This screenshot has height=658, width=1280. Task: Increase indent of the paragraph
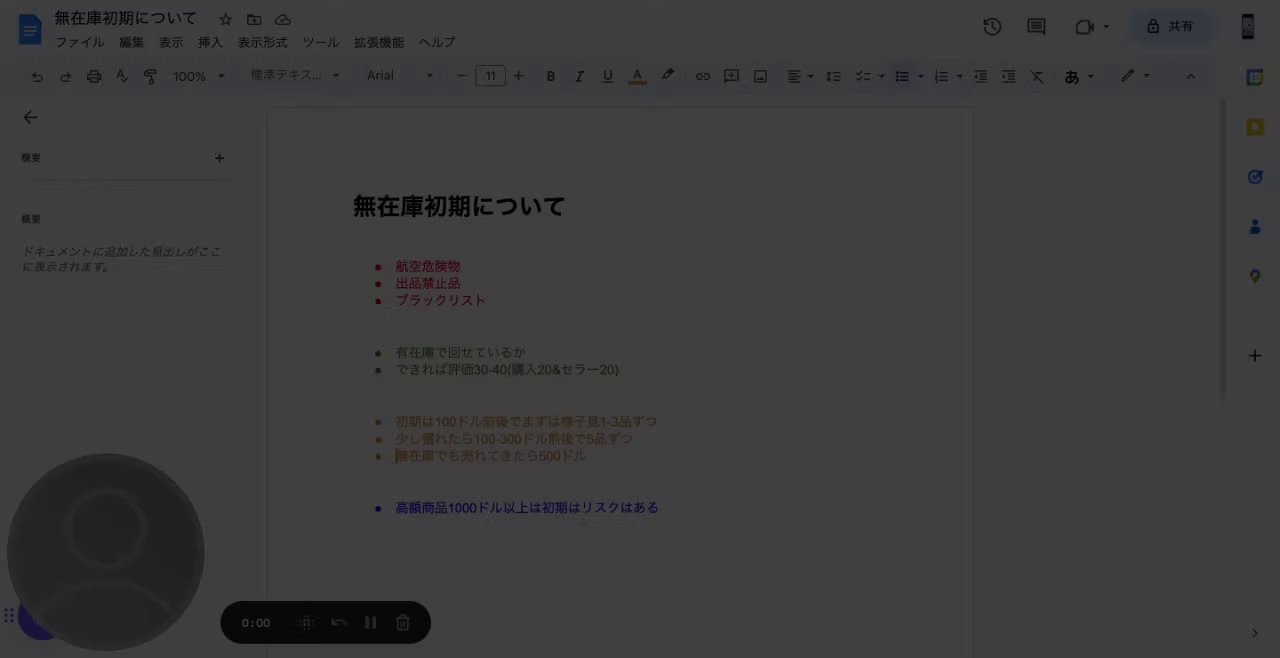click(x=1009, y=76)
